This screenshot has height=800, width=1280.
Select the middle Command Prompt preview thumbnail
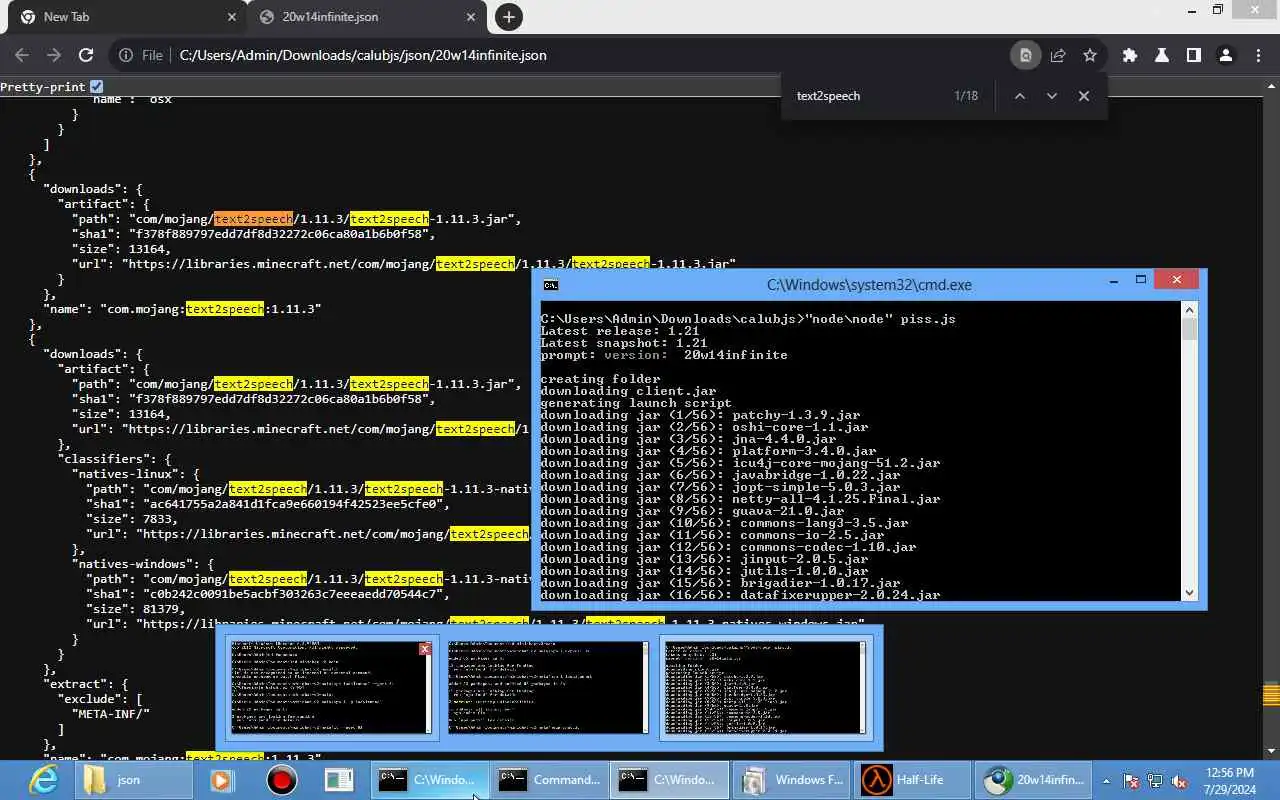548,688
